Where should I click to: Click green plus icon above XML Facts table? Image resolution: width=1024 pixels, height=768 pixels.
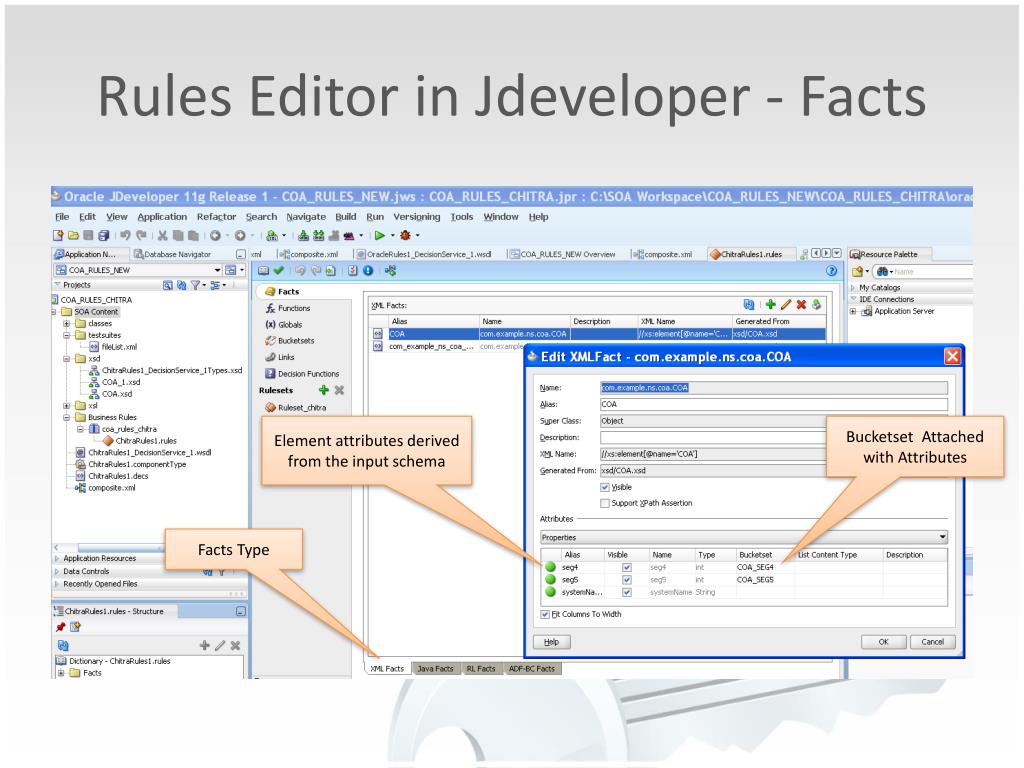771,304
